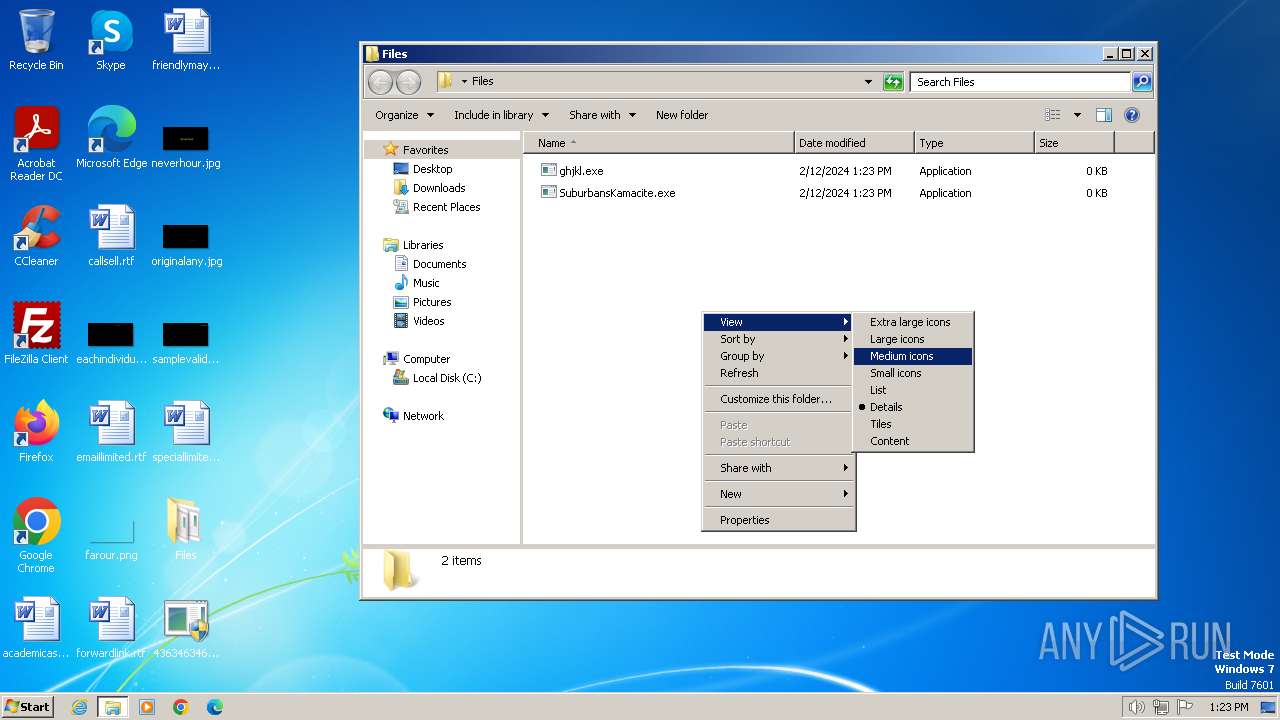The image size is (1280, 720).
Task: Choose Medium icons view
Action: pyautogui.click(x=913, y=356)
